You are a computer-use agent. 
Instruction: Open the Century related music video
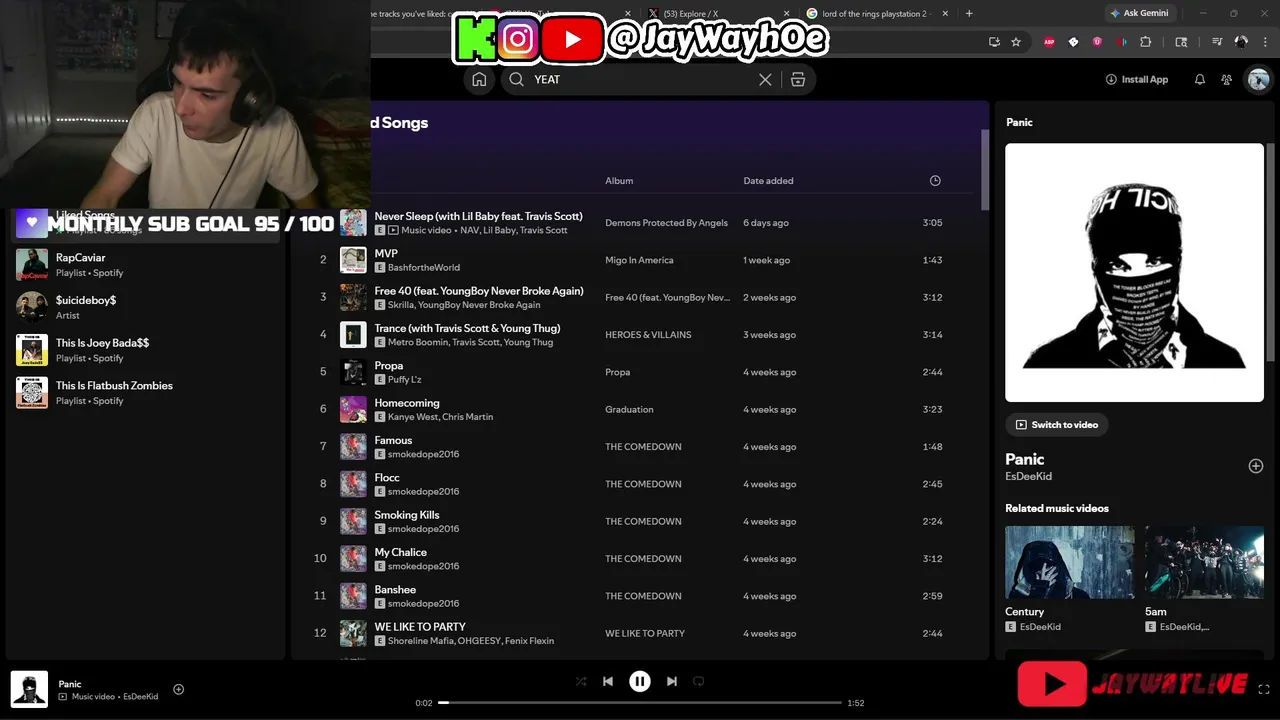click(1070, 563)
